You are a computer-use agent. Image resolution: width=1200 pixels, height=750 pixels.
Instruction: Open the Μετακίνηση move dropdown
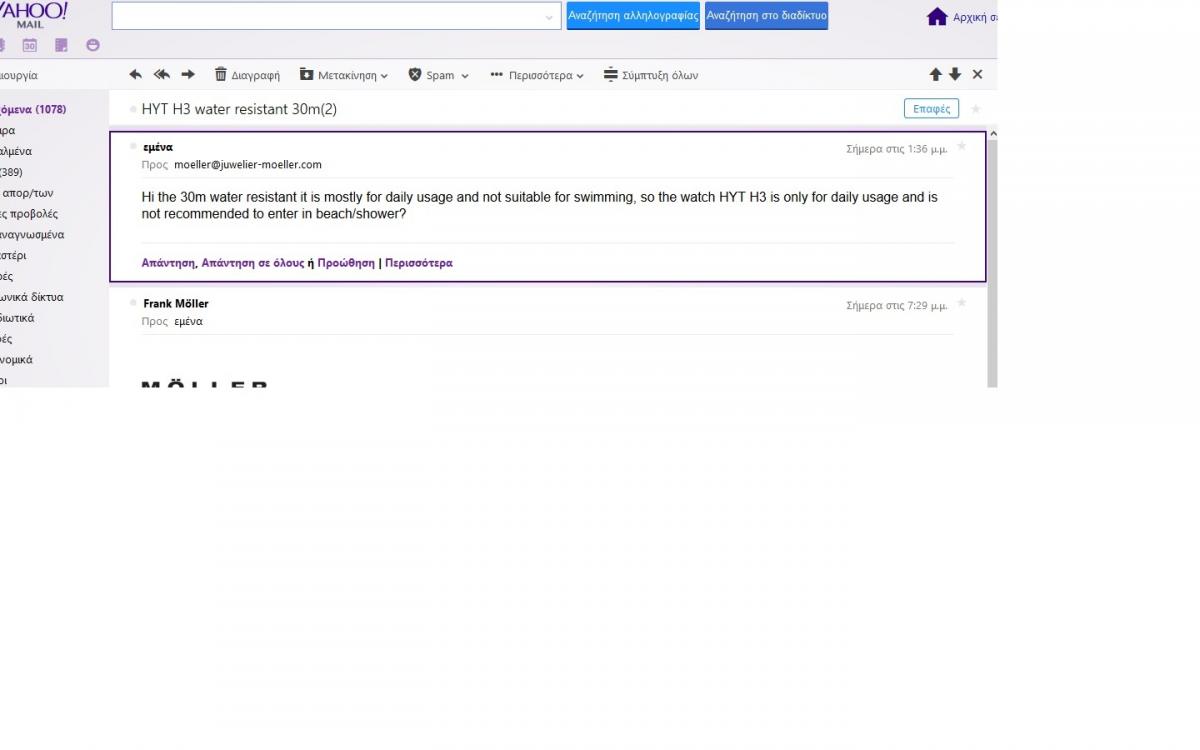click(344, 75)
